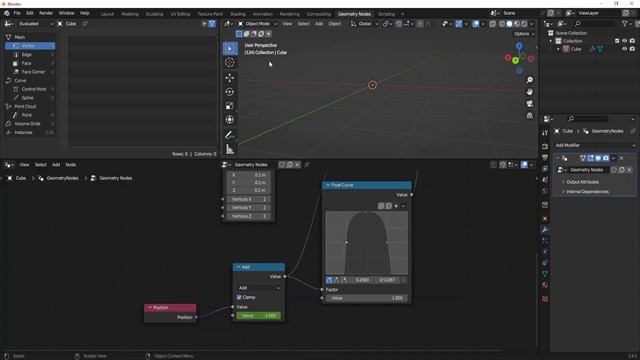
Task: Toggle Collection exclude checkbox in outliner
Action: [617, 41]
